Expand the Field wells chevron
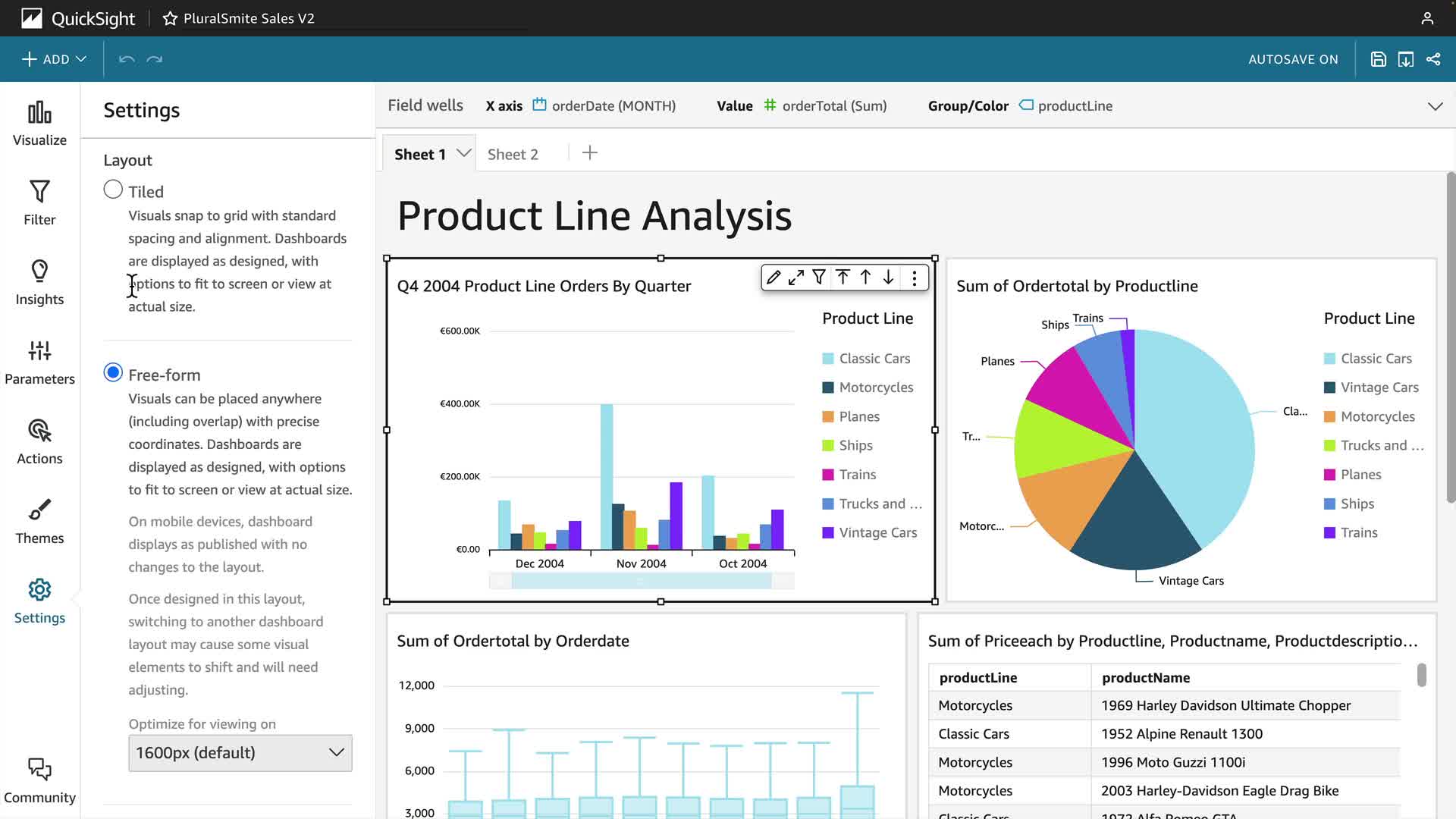This screenshot has width=1456, height=819. (1435, 106)
